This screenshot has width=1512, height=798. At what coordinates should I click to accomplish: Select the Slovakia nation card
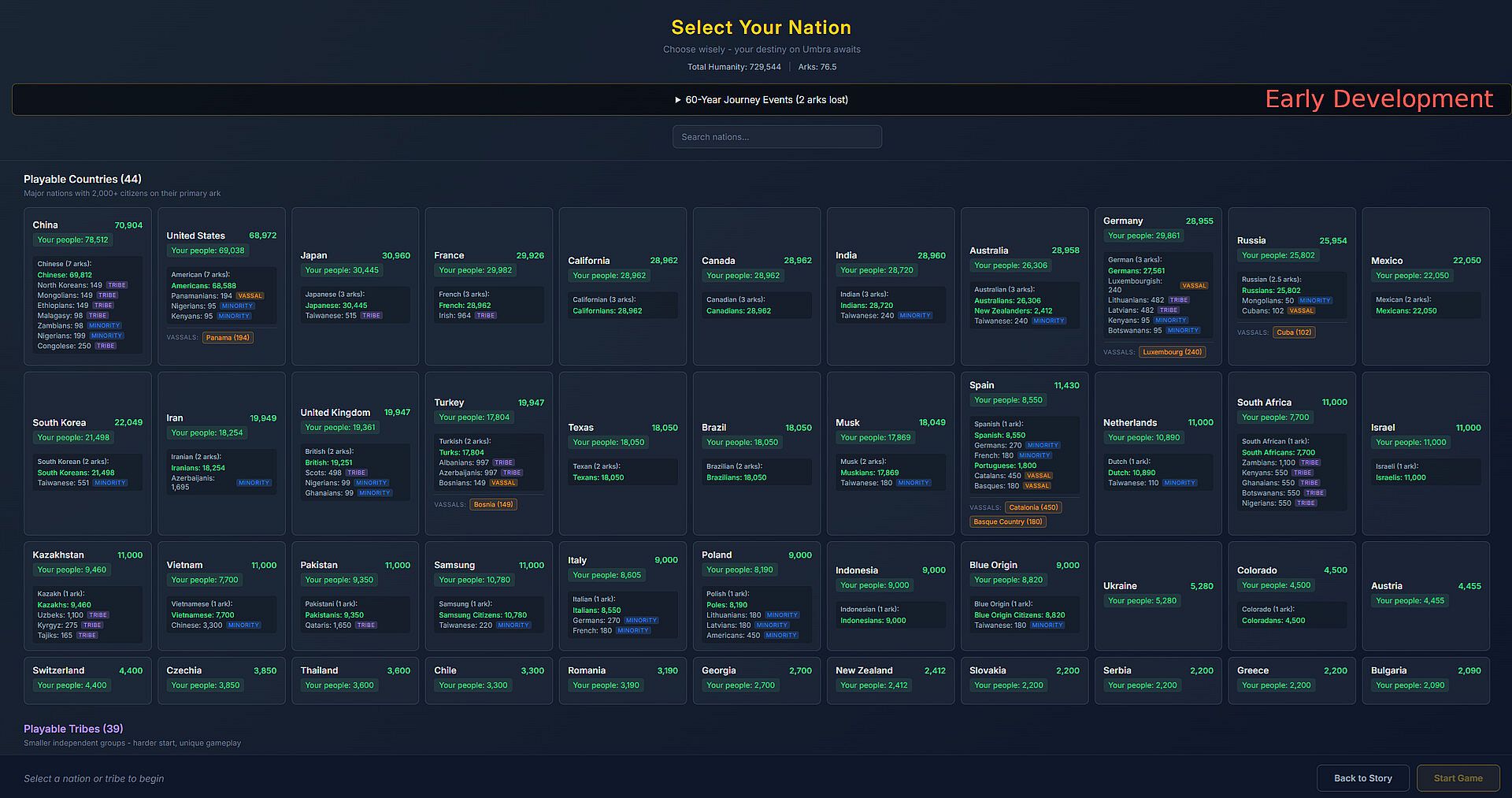tap(1025, 681)
